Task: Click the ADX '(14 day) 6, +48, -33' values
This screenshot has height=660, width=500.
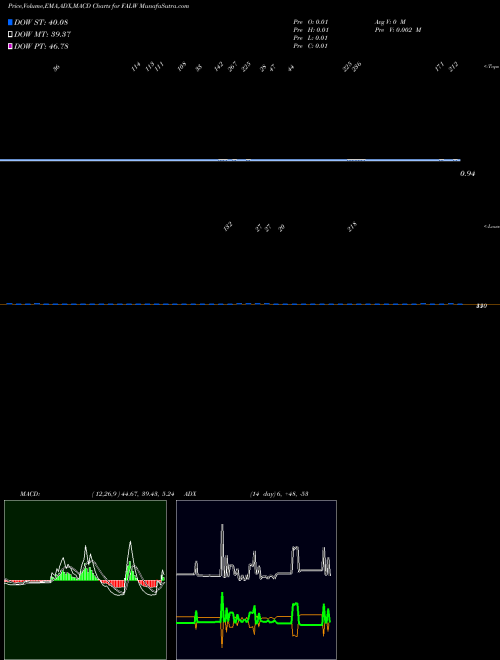Action: (x=279, y=494)
